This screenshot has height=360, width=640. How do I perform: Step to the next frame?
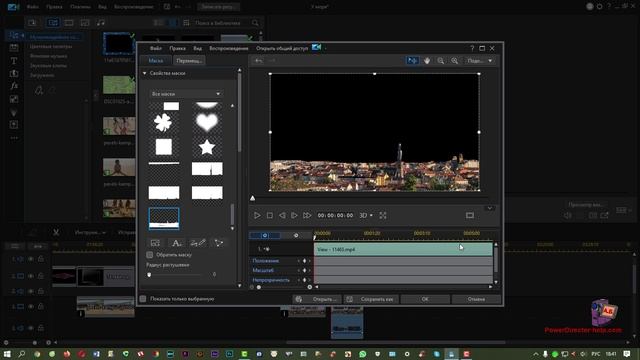[x=294, y=215]
